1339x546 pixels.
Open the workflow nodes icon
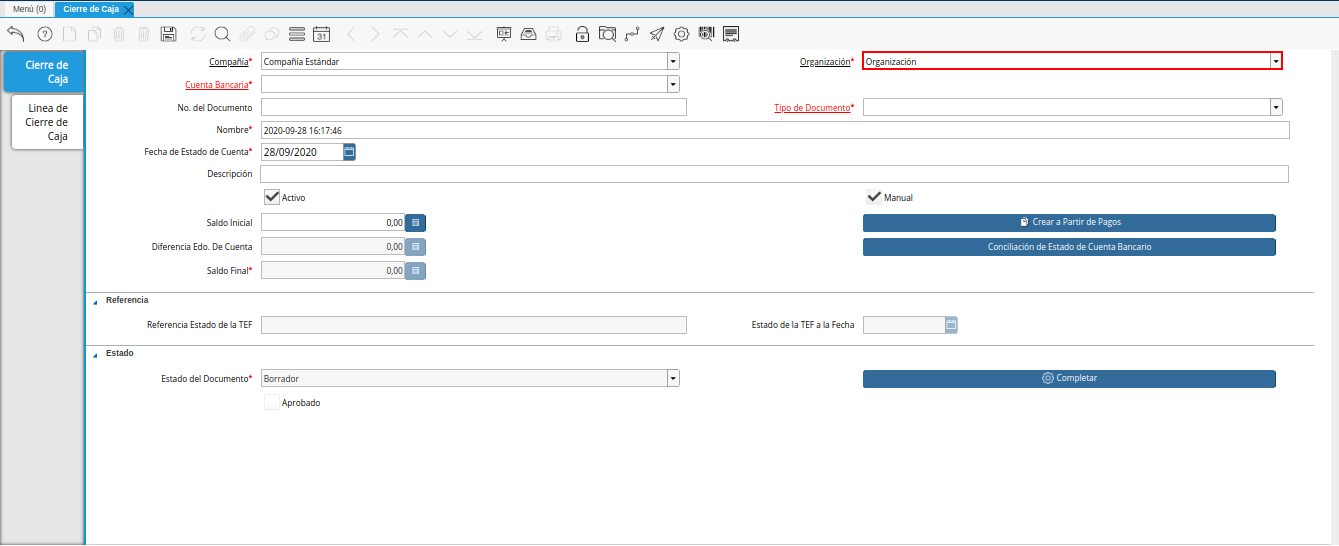click(632, 34)
